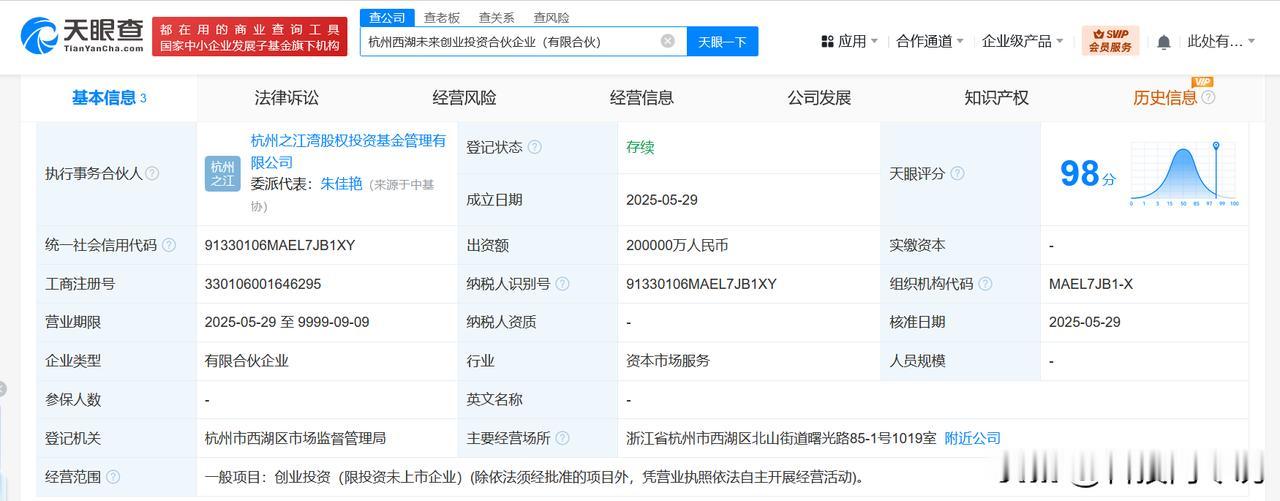Switch to the 查关系 search tab

[x=496, y=17]
